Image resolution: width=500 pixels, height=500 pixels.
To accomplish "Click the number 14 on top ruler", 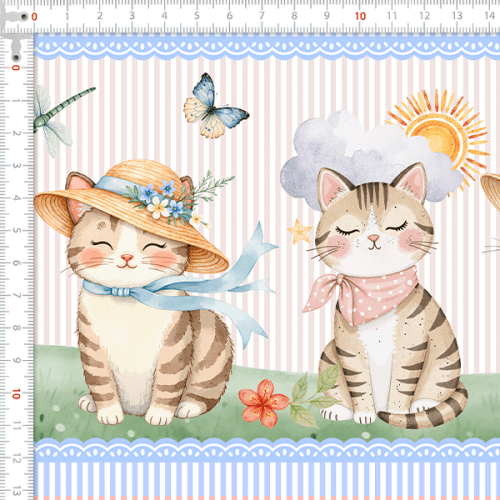I will tap(489, 16).
